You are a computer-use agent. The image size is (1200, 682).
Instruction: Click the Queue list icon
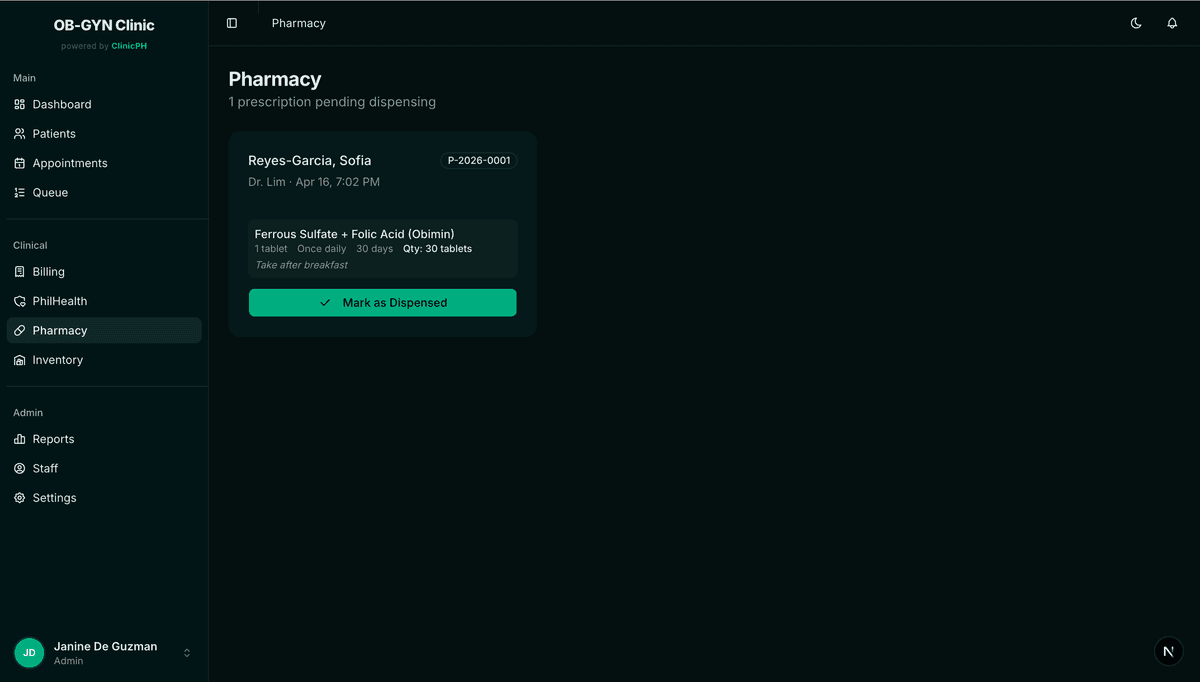[20, 193]
